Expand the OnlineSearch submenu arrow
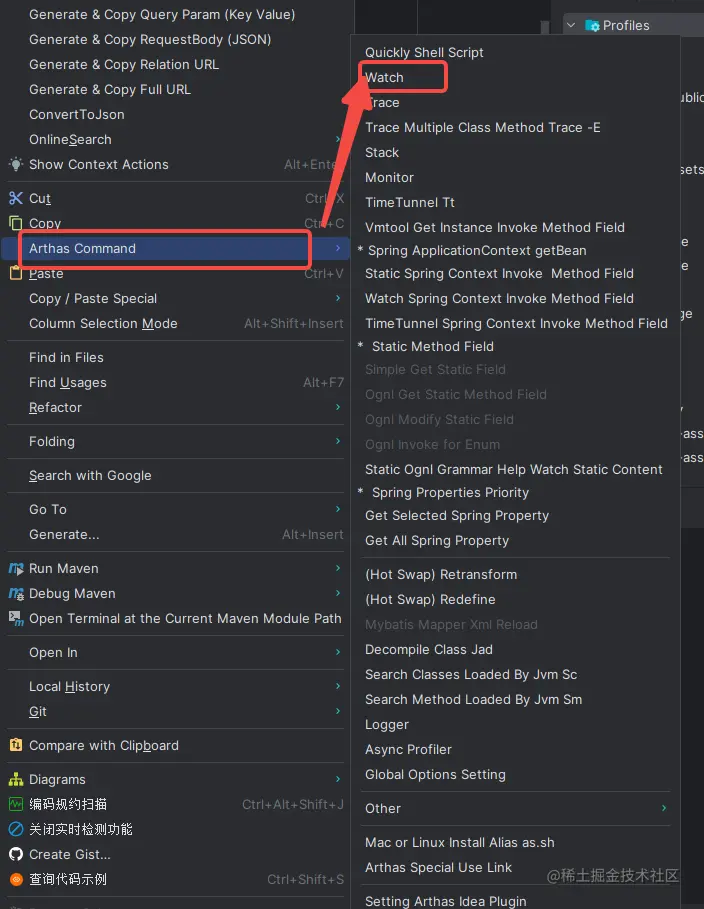This screenshot has height=909, width=704. pos(338,139)
